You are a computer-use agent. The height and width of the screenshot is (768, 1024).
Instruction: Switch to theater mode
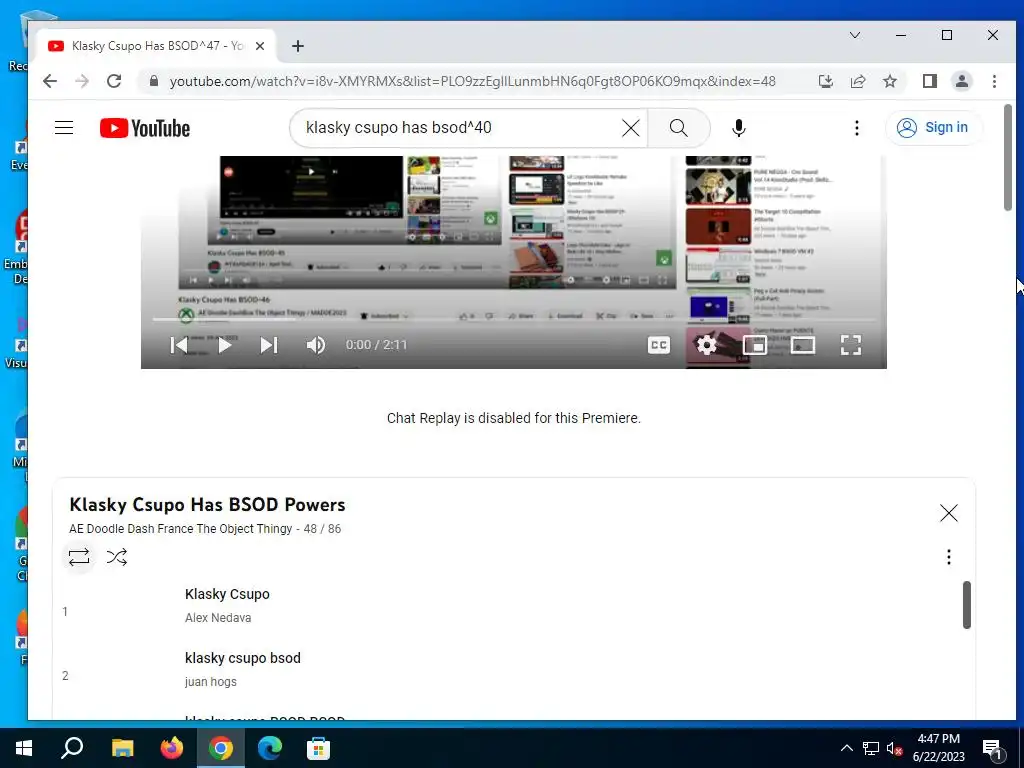[803, 345]
